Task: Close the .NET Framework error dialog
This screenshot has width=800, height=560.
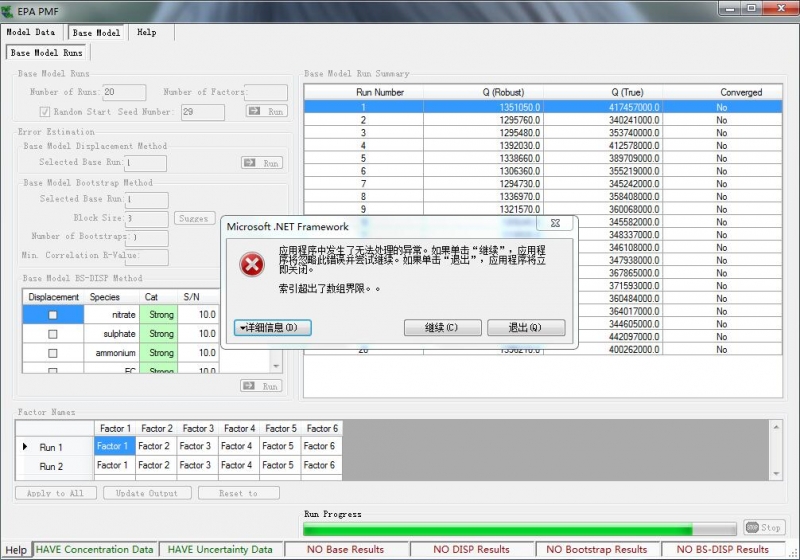Action: coord(555,224)
